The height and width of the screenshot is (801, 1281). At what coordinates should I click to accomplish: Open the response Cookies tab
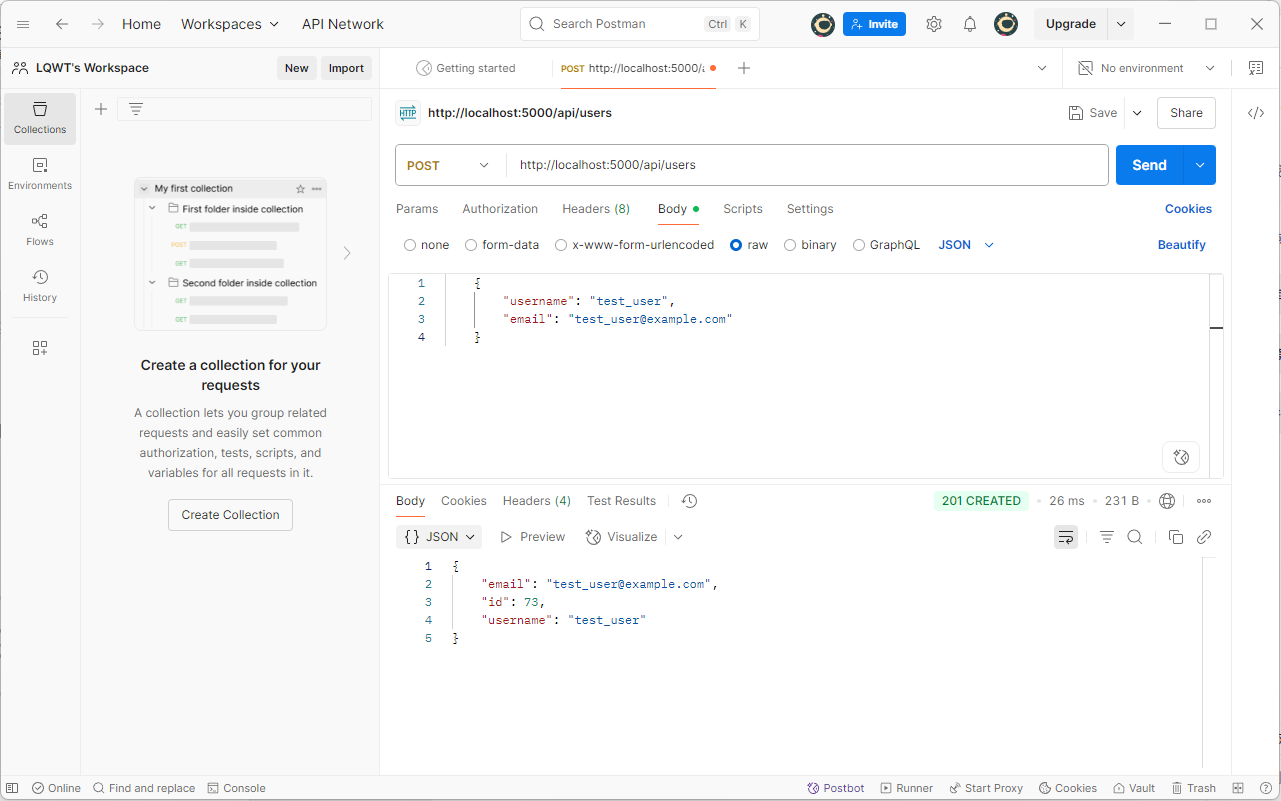pyautogui.click(x=464, y=501)
